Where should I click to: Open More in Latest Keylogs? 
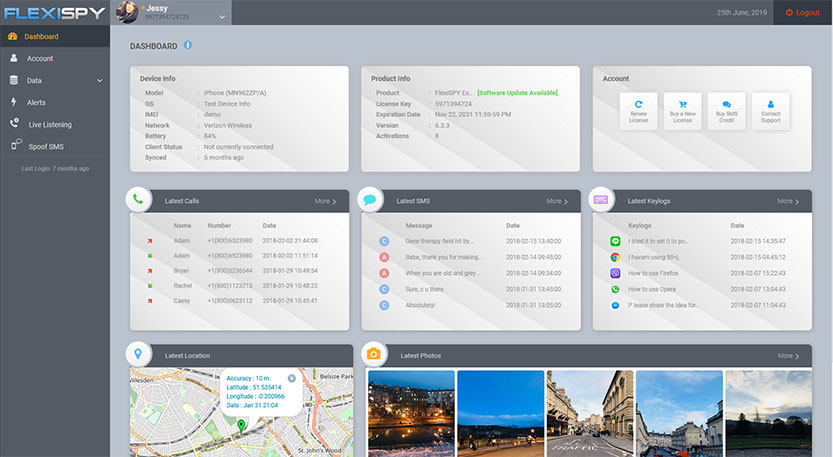pos(788,201)
